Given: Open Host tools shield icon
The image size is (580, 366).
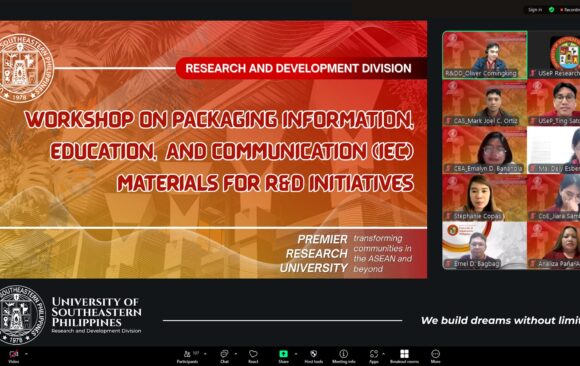Looking at the screenshot, I should 314,354.
